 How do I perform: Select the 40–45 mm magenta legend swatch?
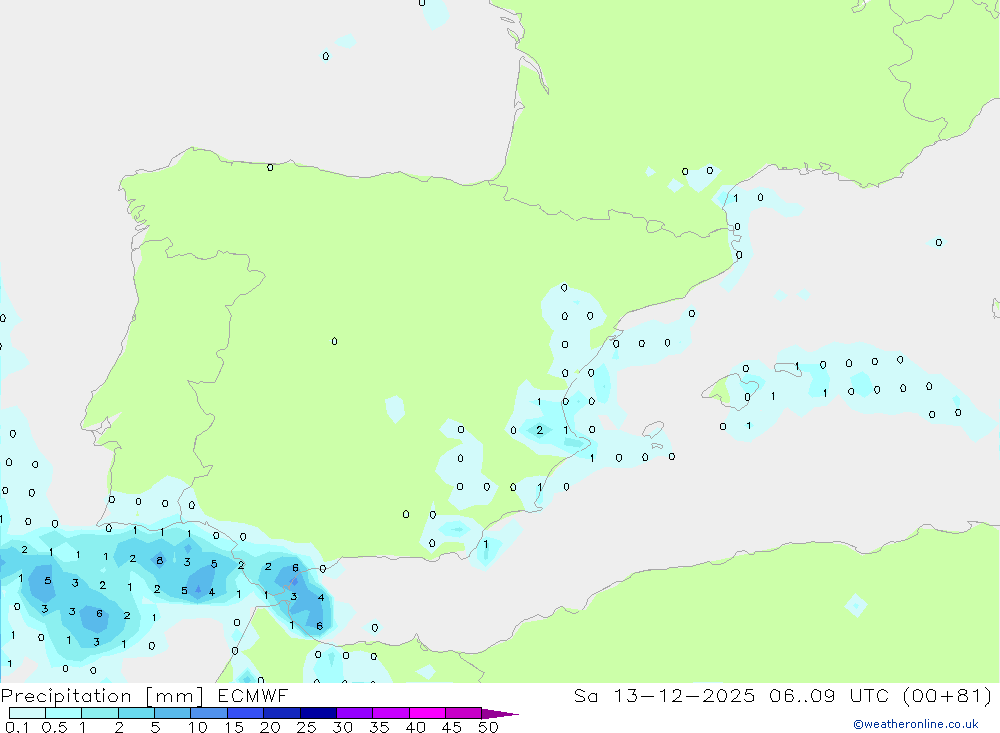tap(427, 713)
